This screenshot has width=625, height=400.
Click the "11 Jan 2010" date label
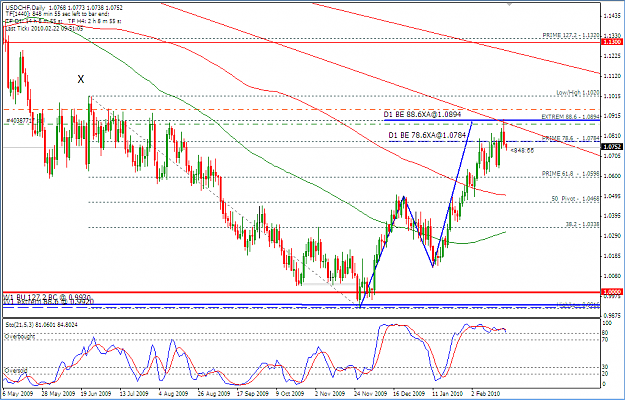click(x=446, y=393)
